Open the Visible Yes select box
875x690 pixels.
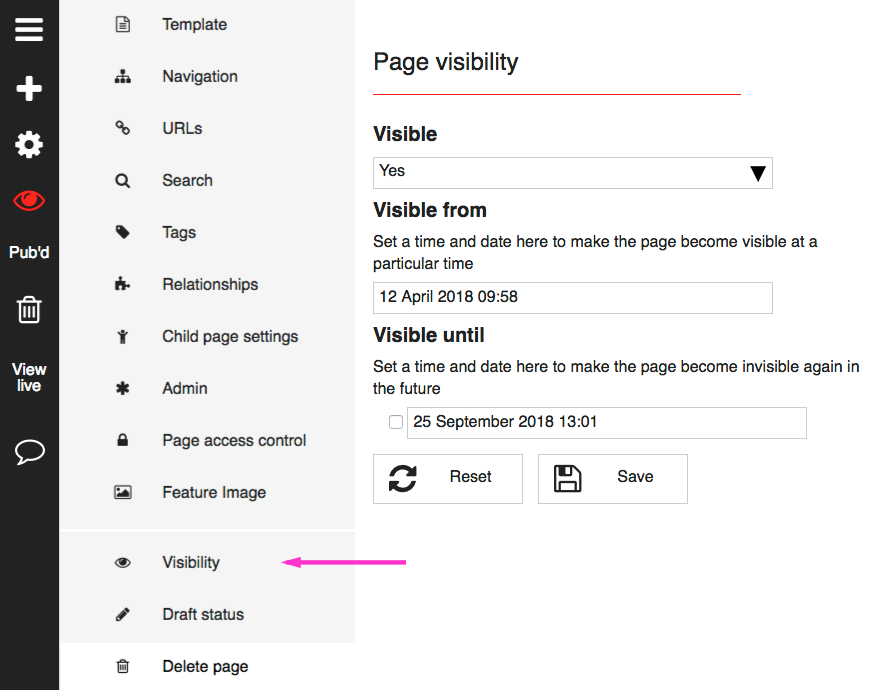tap(573, 173)
